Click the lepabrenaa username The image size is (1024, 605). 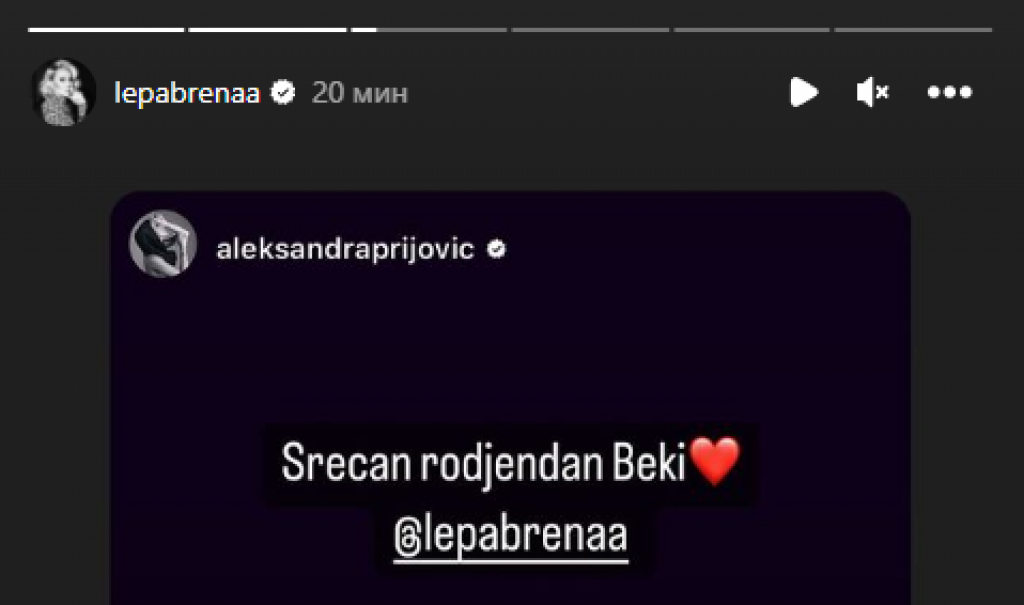click(x=187, y=93)
